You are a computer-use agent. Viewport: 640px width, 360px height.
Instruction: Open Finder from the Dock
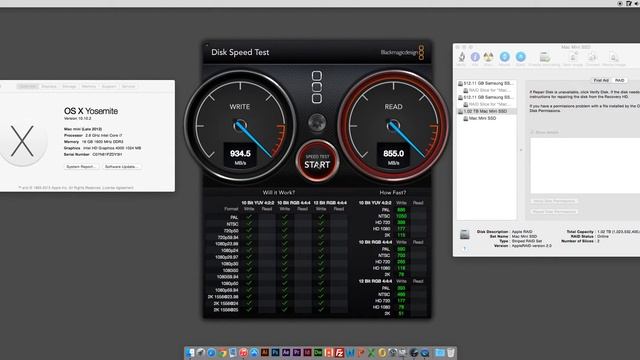coord(191,353)
